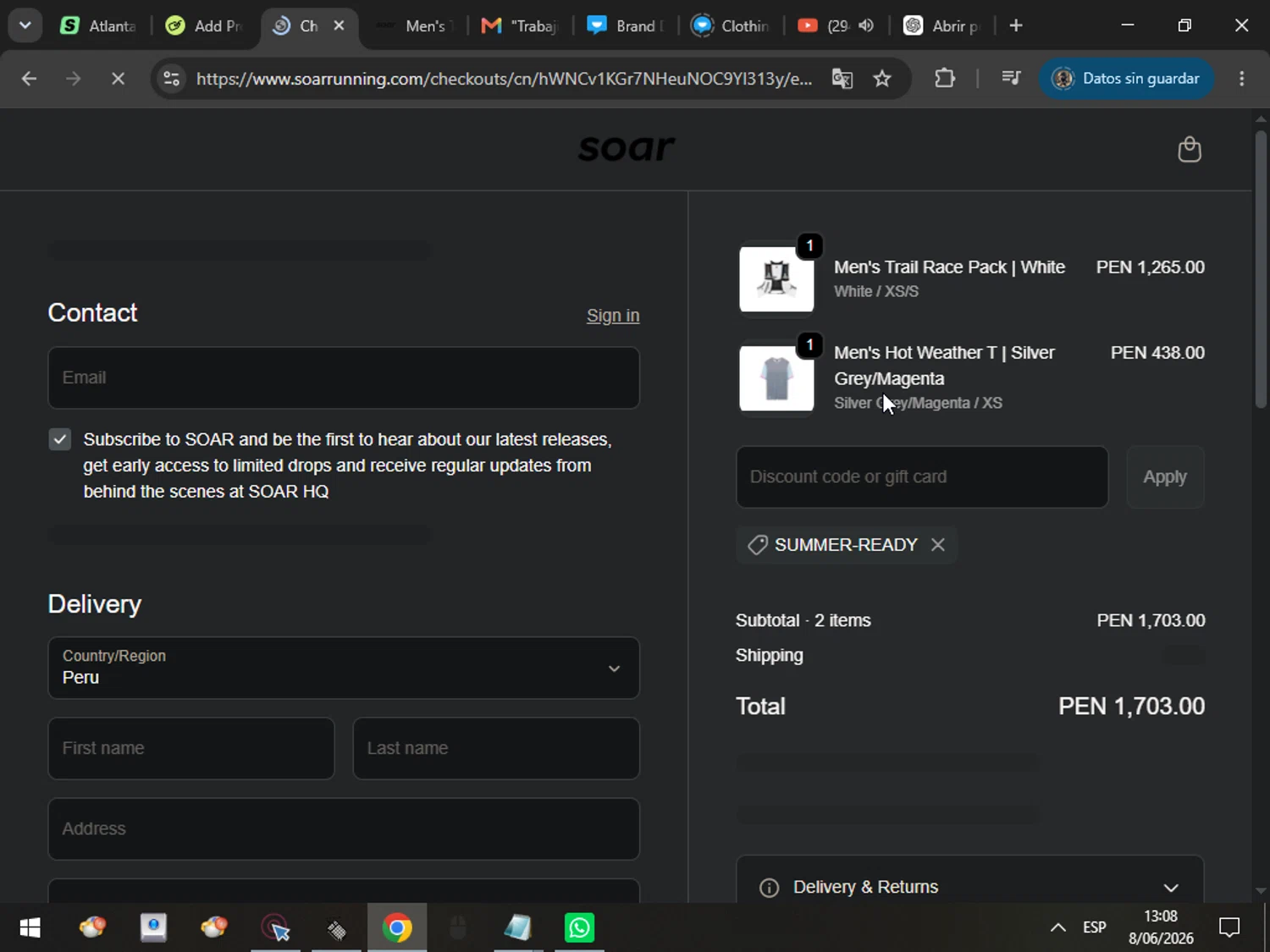Open Chrome three-dot menu
The image size is (1270, 952).
[x=1242, y=79]
